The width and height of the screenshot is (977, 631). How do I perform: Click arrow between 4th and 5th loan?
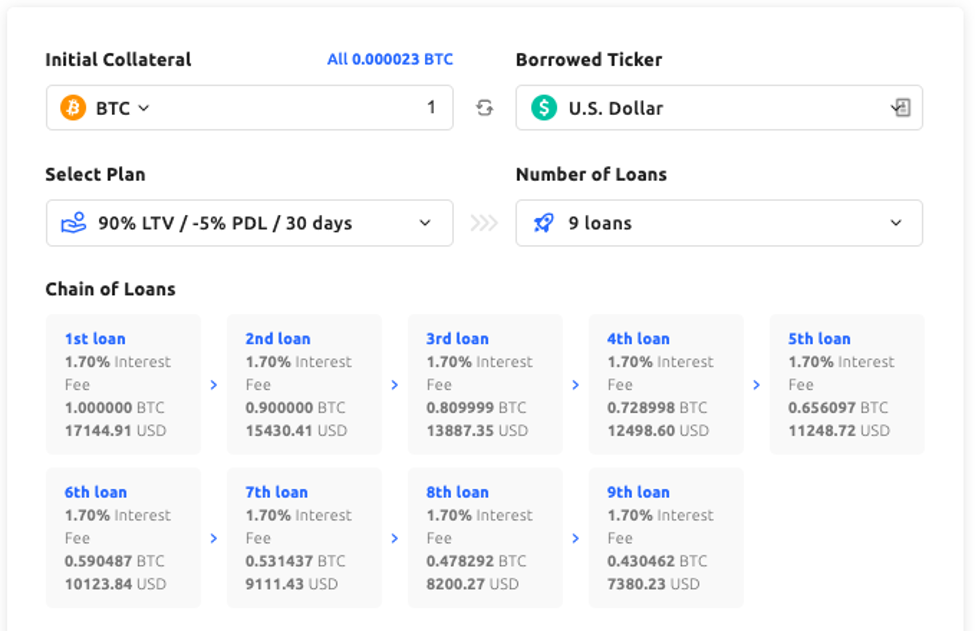click(756, 385)
